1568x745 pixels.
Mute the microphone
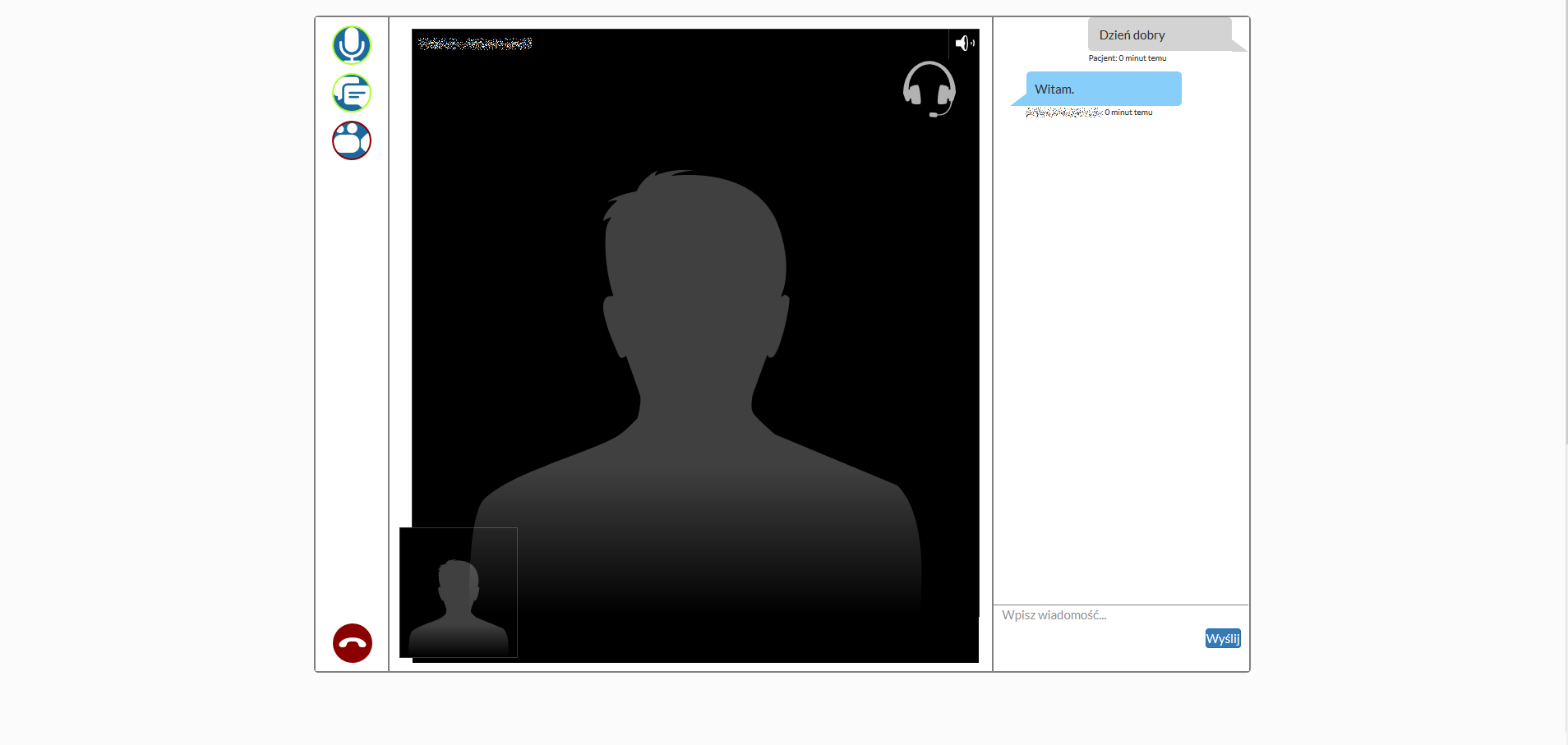[x=352, y=45]
